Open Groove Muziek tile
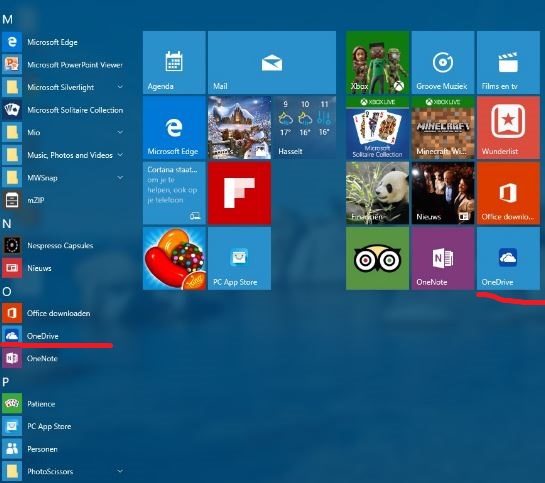The image size is (545, 483). (443, 63)
